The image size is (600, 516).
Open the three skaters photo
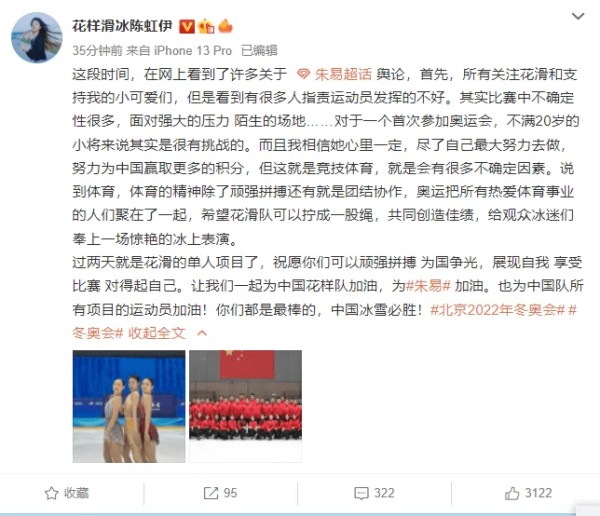click(129, 406)
